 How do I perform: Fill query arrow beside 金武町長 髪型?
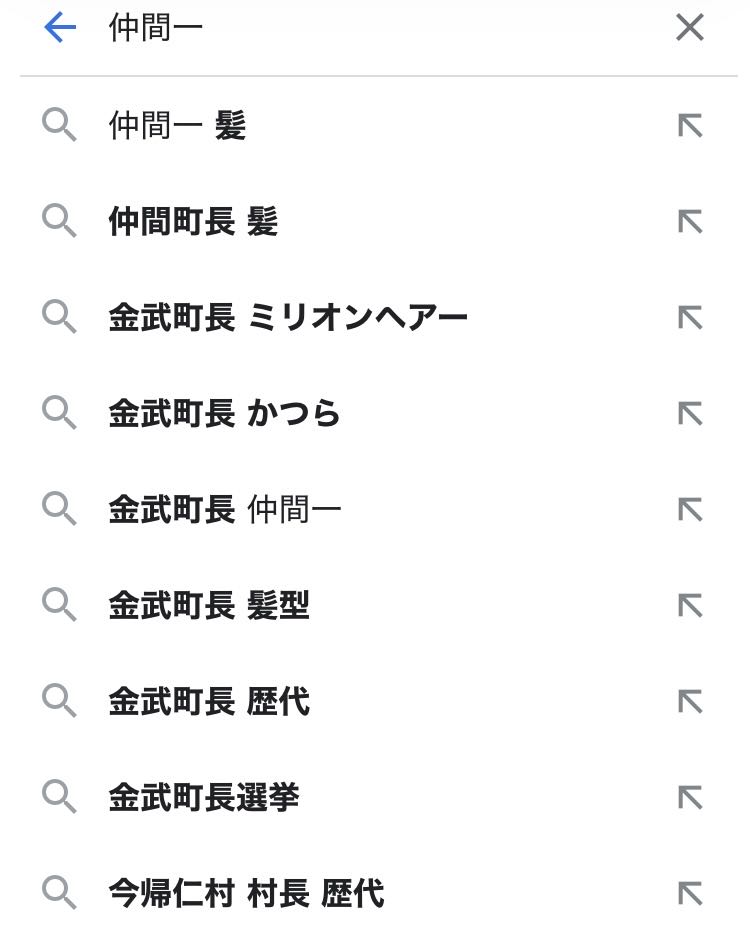690,606
